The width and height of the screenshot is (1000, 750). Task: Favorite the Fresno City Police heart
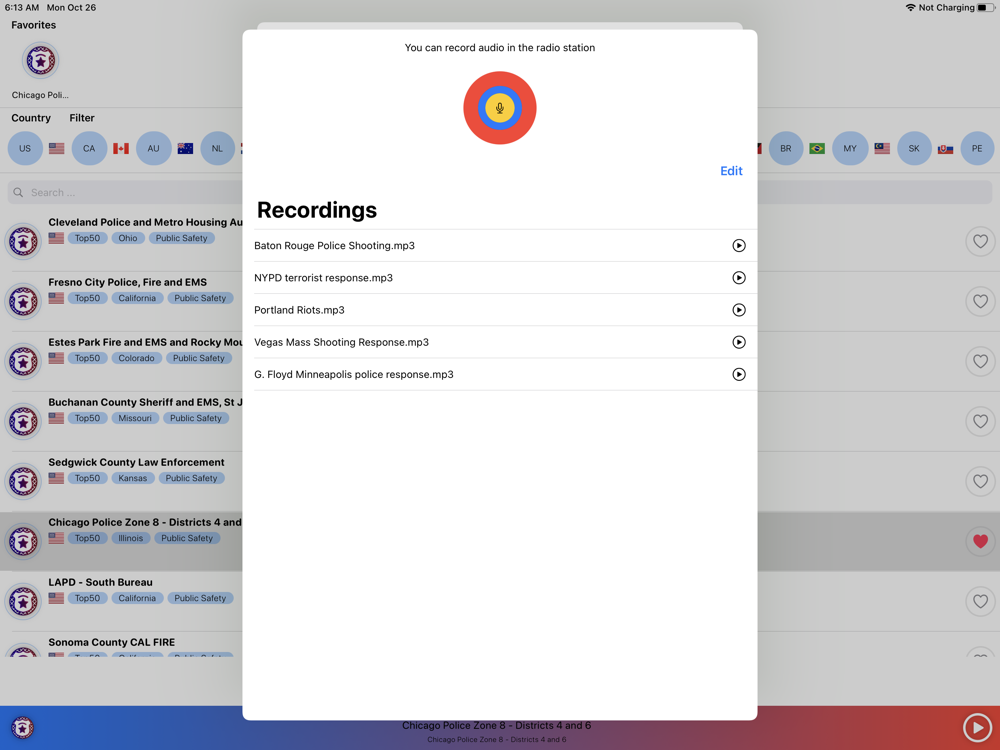[x=980, y=301]
